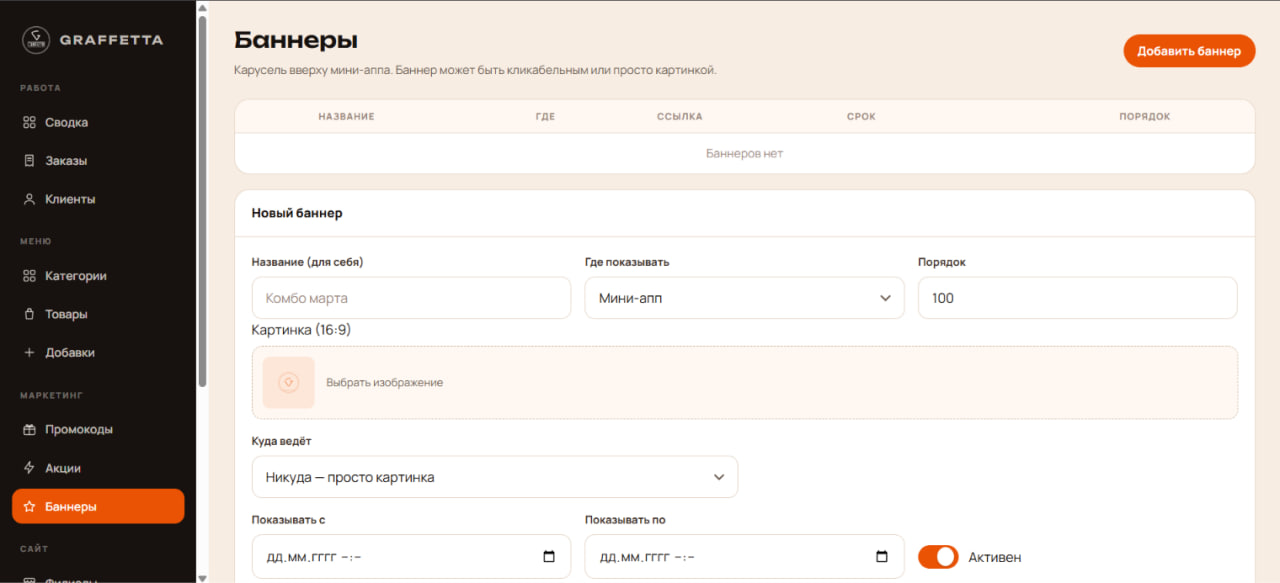Click the sidebar scroll down arrow
This screenshot has height=583, width=1280.
click(x=203, y=577)
